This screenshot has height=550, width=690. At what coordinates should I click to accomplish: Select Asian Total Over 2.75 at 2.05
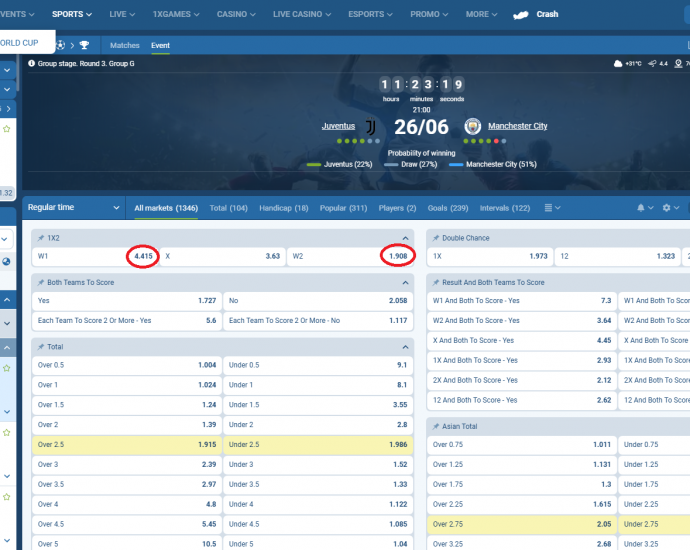click(x=522, y=524)
